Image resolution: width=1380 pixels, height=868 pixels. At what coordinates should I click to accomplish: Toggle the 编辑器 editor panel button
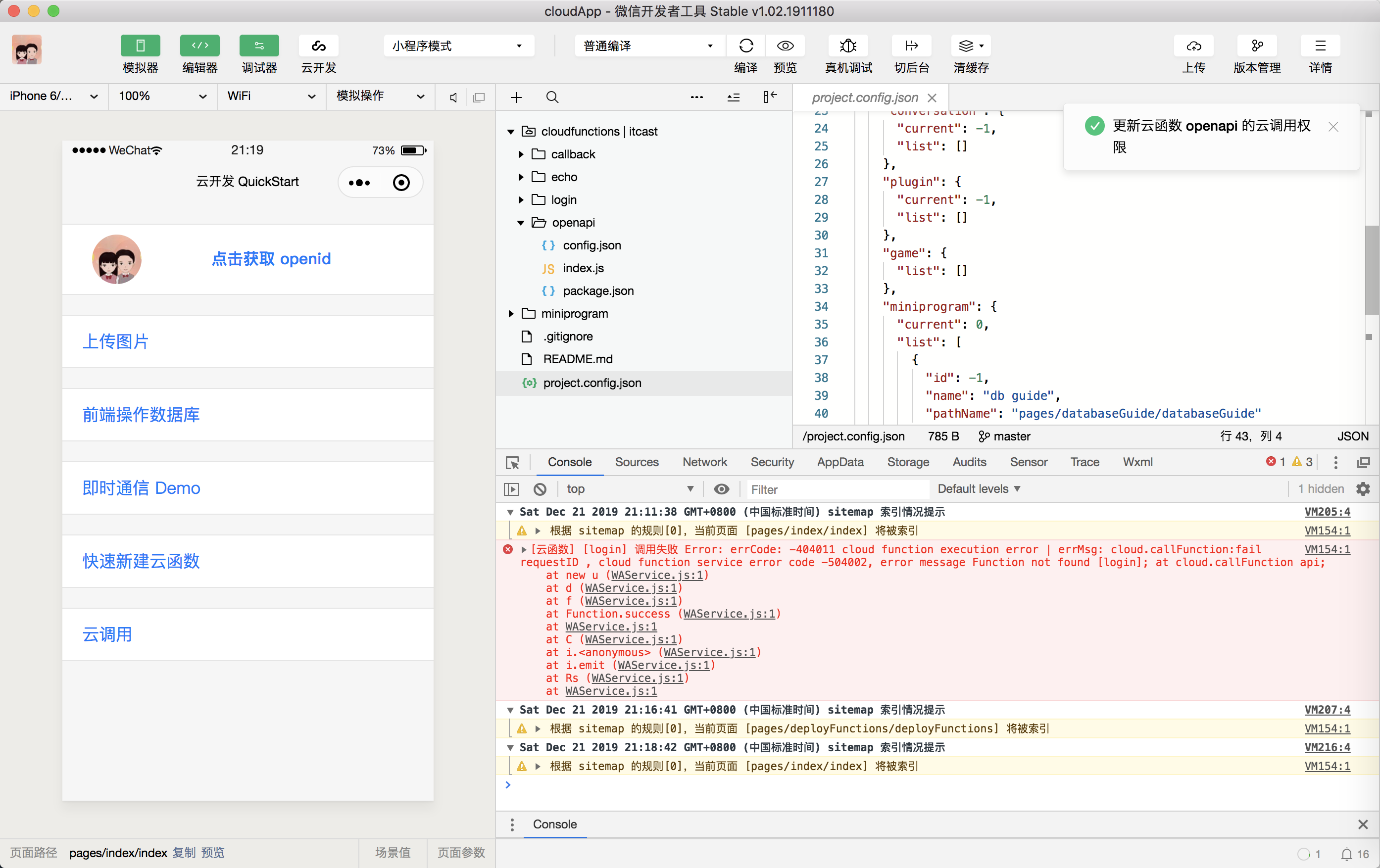click(199, 46)
